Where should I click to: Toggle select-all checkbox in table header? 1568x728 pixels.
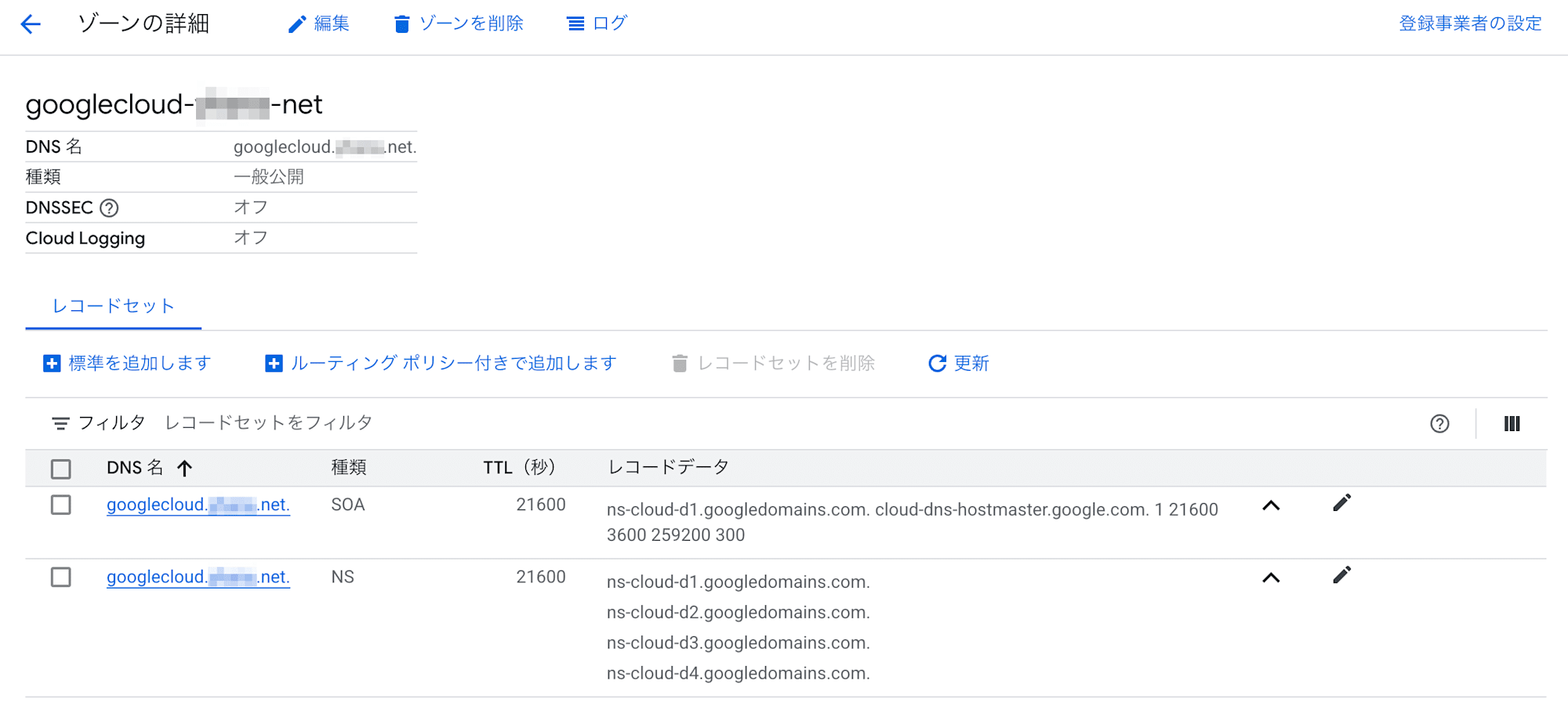tap(61, 469)
